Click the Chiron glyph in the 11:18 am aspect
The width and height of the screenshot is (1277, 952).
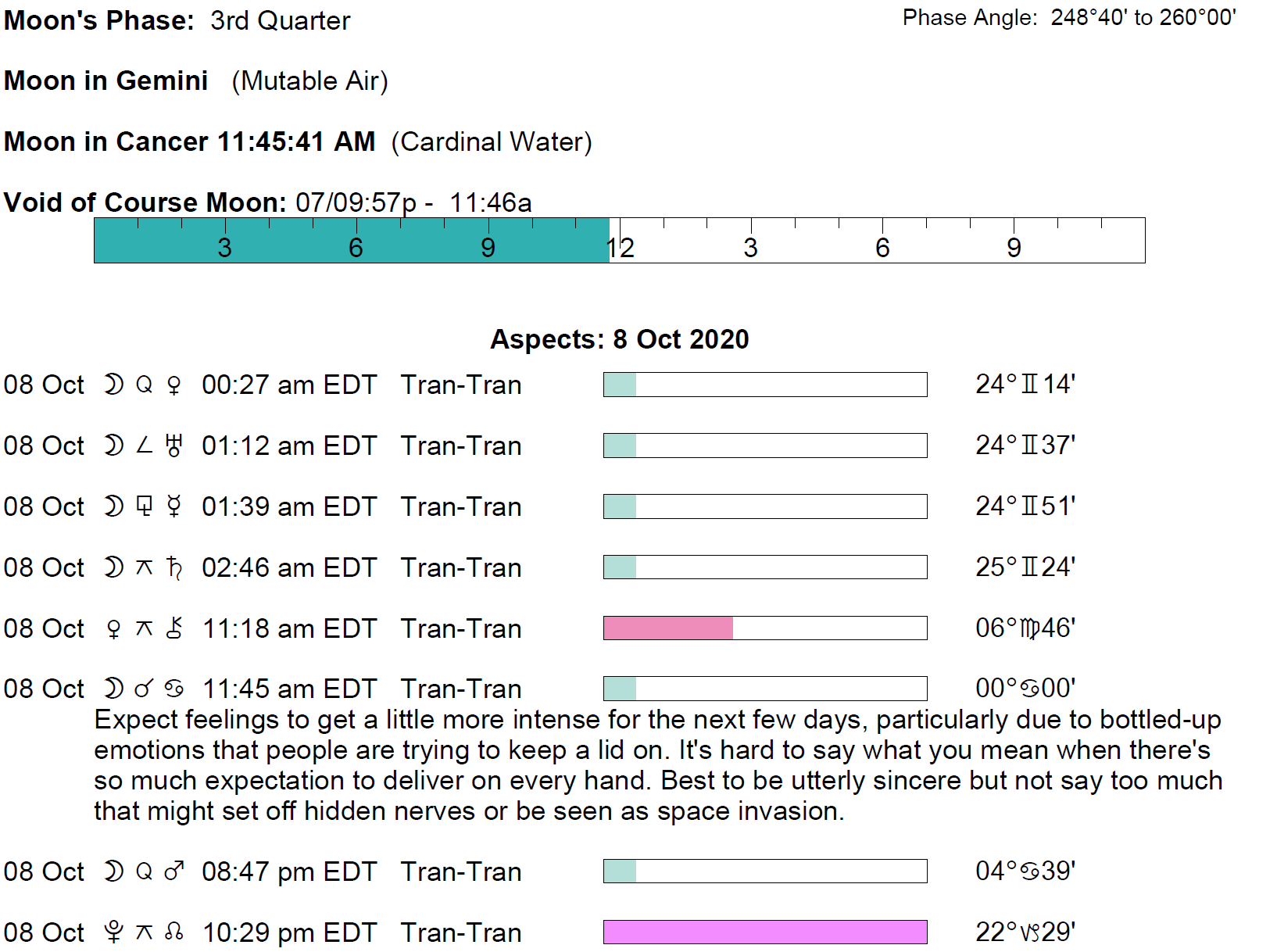click(x=175, y=628)
